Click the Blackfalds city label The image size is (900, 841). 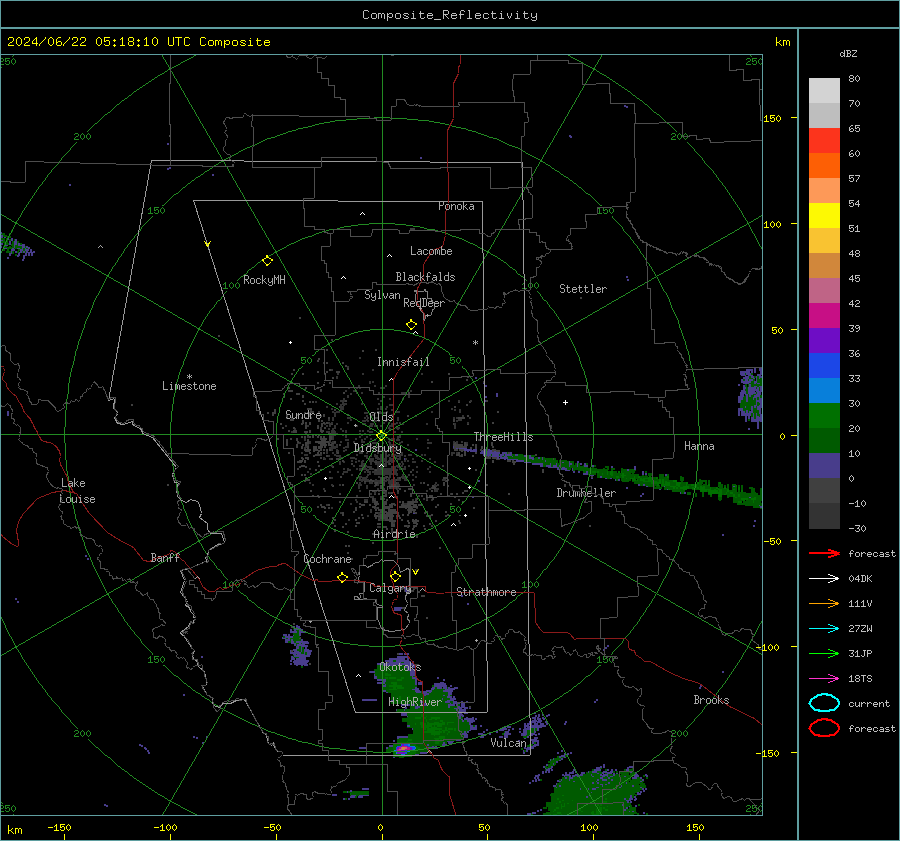click(425, 277)
